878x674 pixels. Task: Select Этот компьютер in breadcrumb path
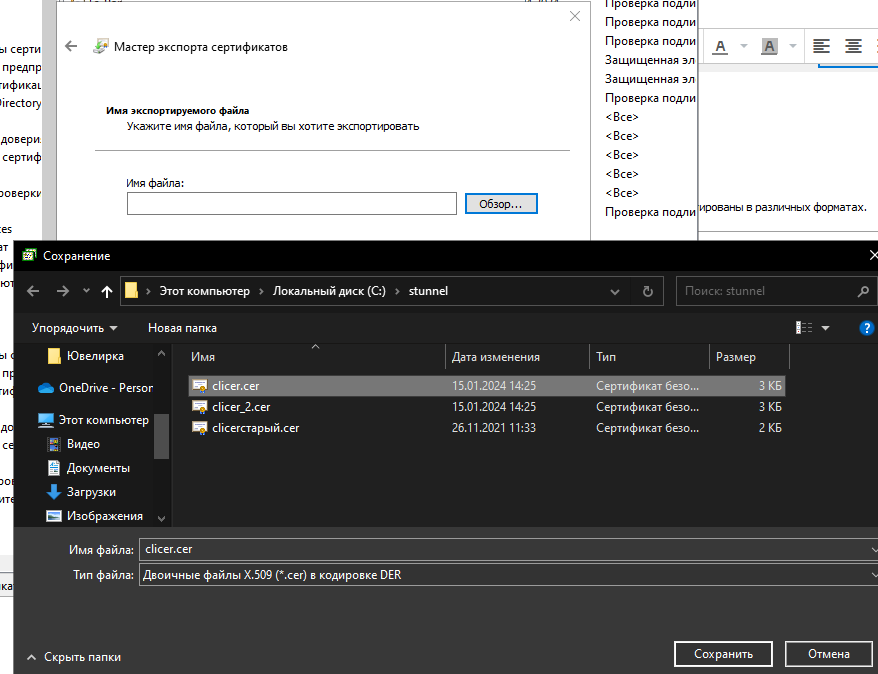click(204, 291)
